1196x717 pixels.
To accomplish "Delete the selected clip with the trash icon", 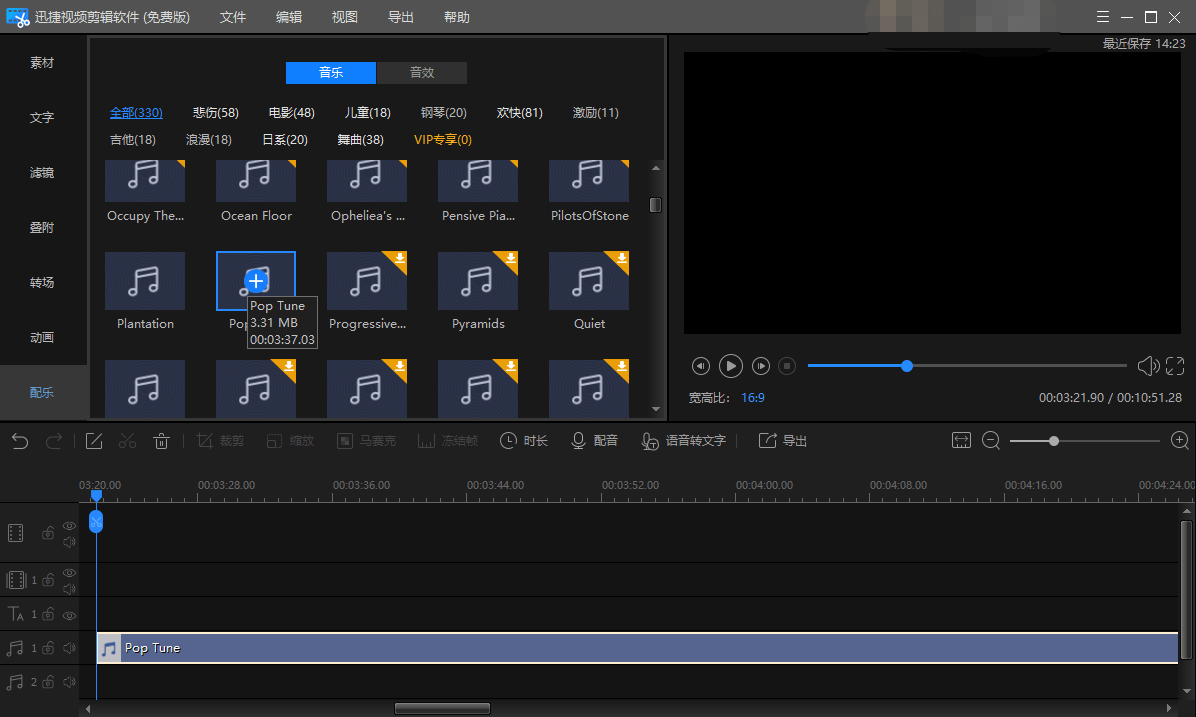I will (161, 441).
